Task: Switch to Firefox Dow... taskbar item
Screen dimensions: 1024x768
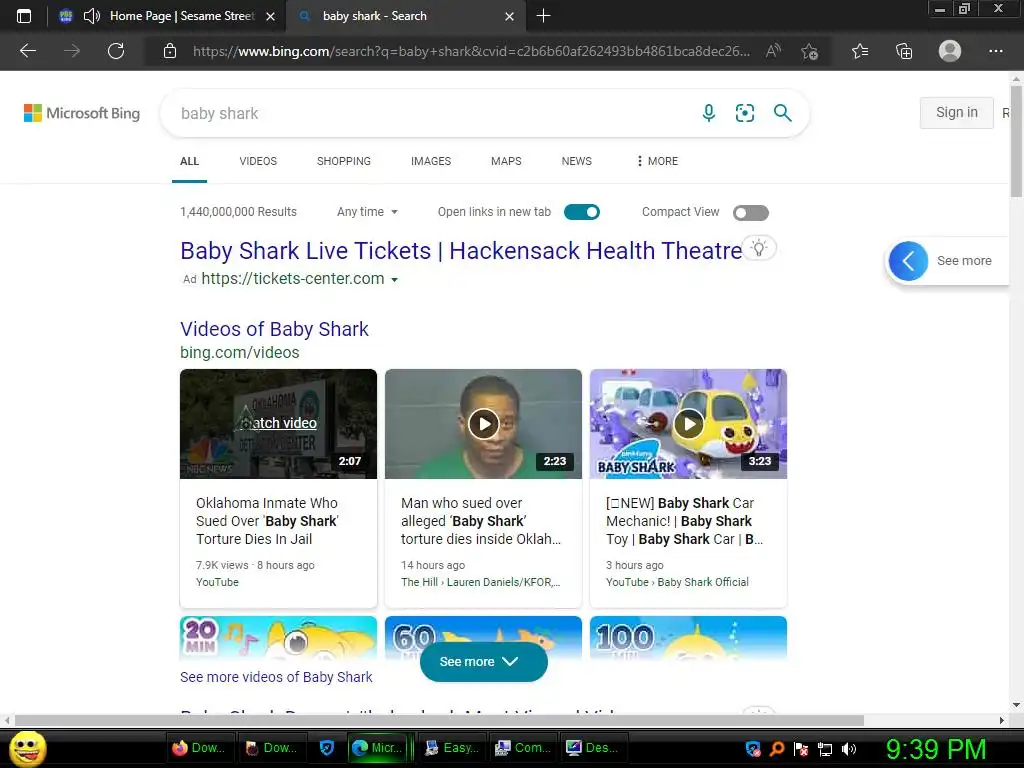Action: point(199,748)
